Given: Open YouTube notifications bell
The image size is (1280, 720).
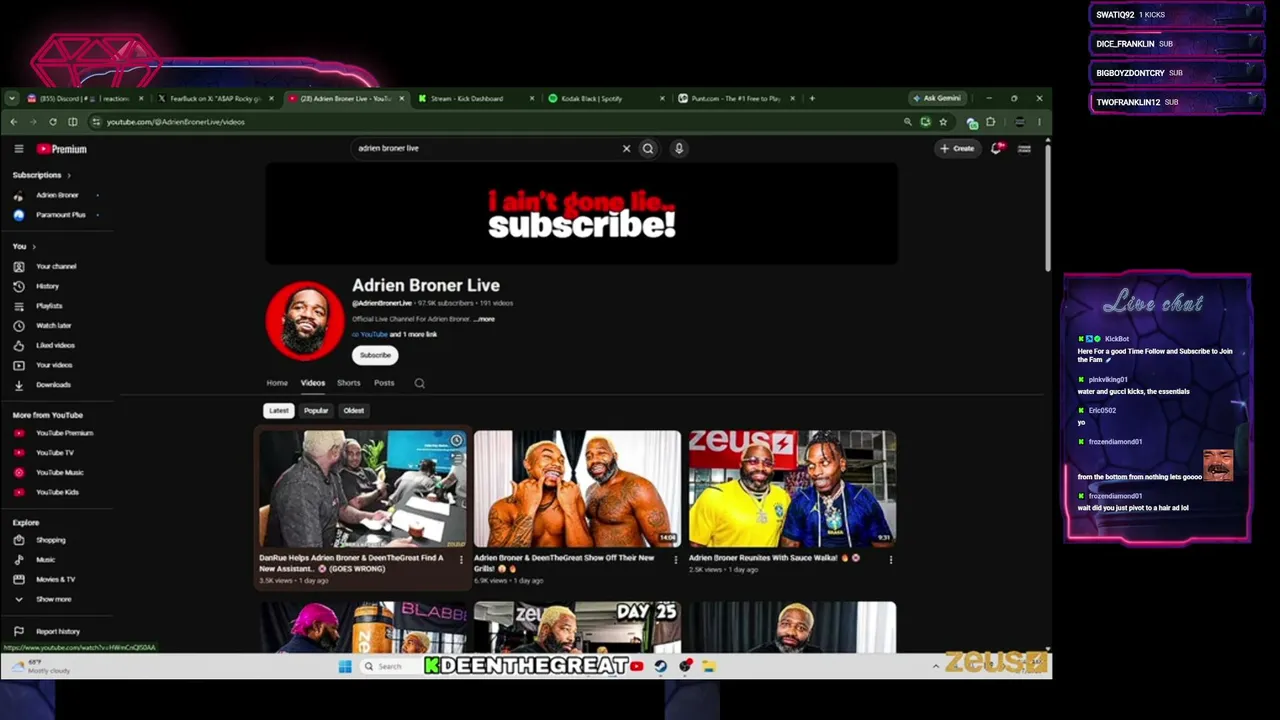Looking at the screenshot, I should [996, 148].
